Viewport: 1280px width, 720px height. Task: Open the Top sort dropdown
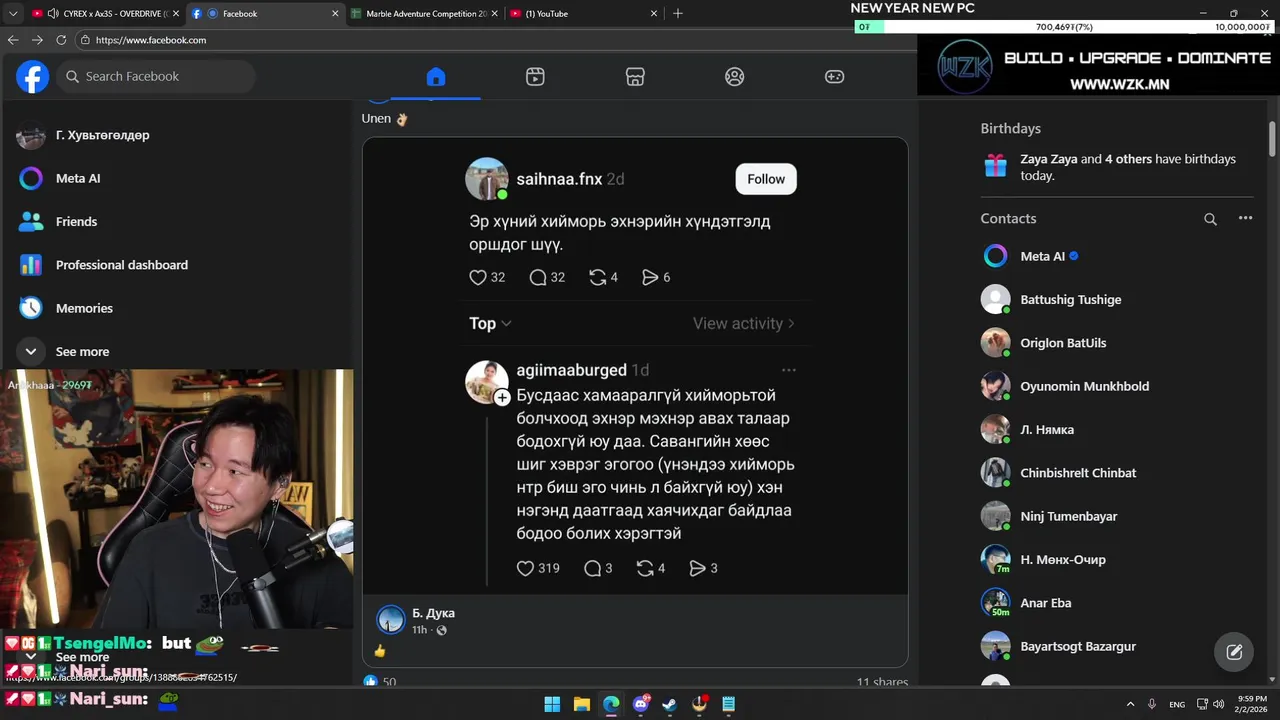[x=490, y=323]
